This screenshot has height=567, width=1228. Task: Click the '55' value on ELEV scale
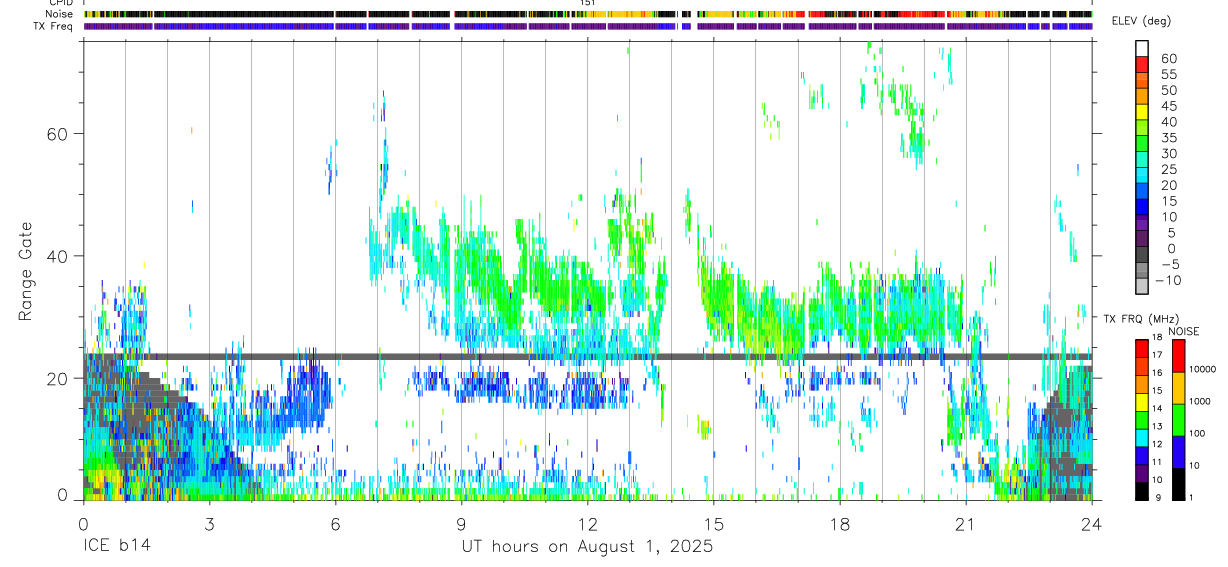(x=1168, y=74)
